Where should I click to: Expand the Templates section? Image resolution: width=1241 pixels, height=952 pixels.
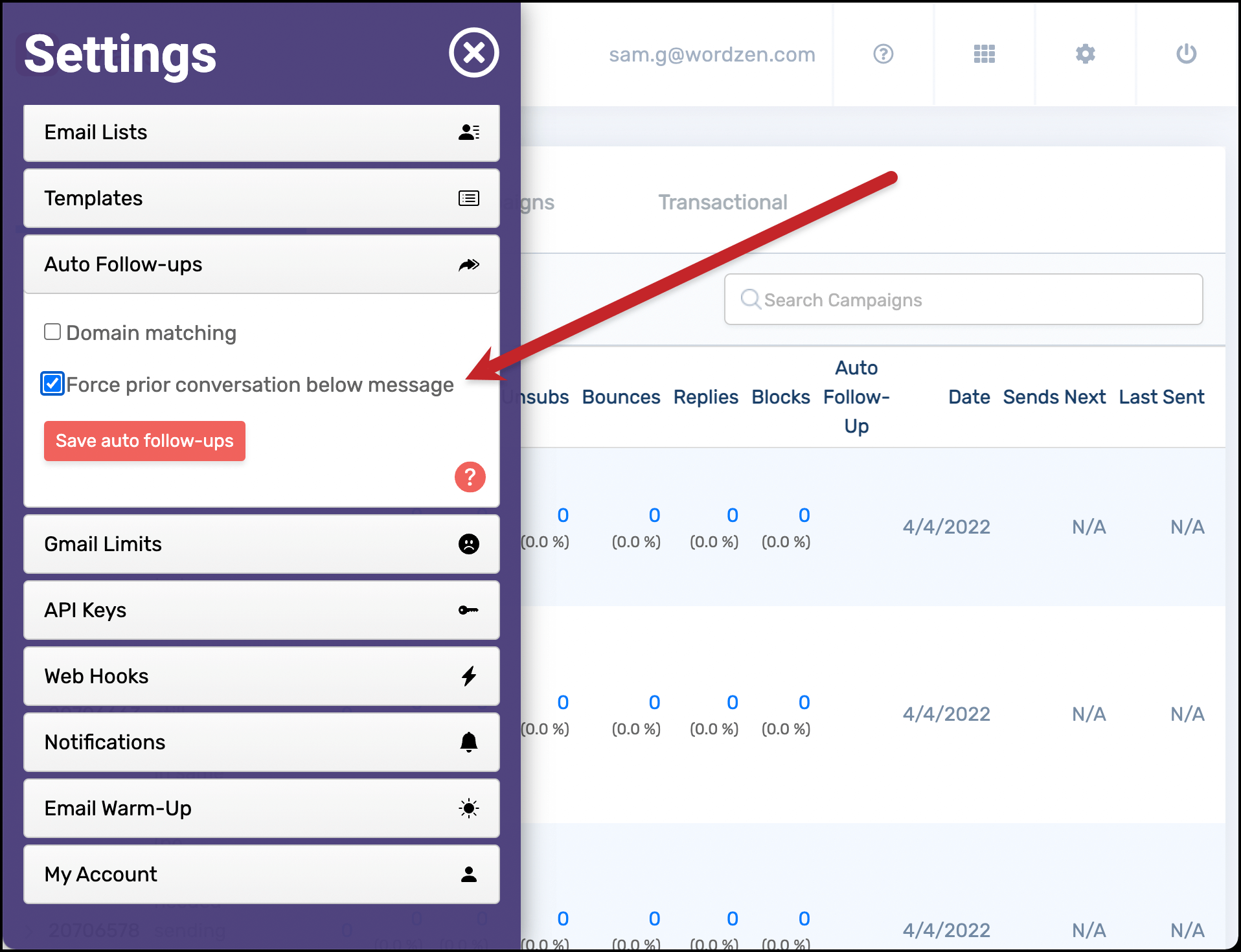tap(262, 198)
